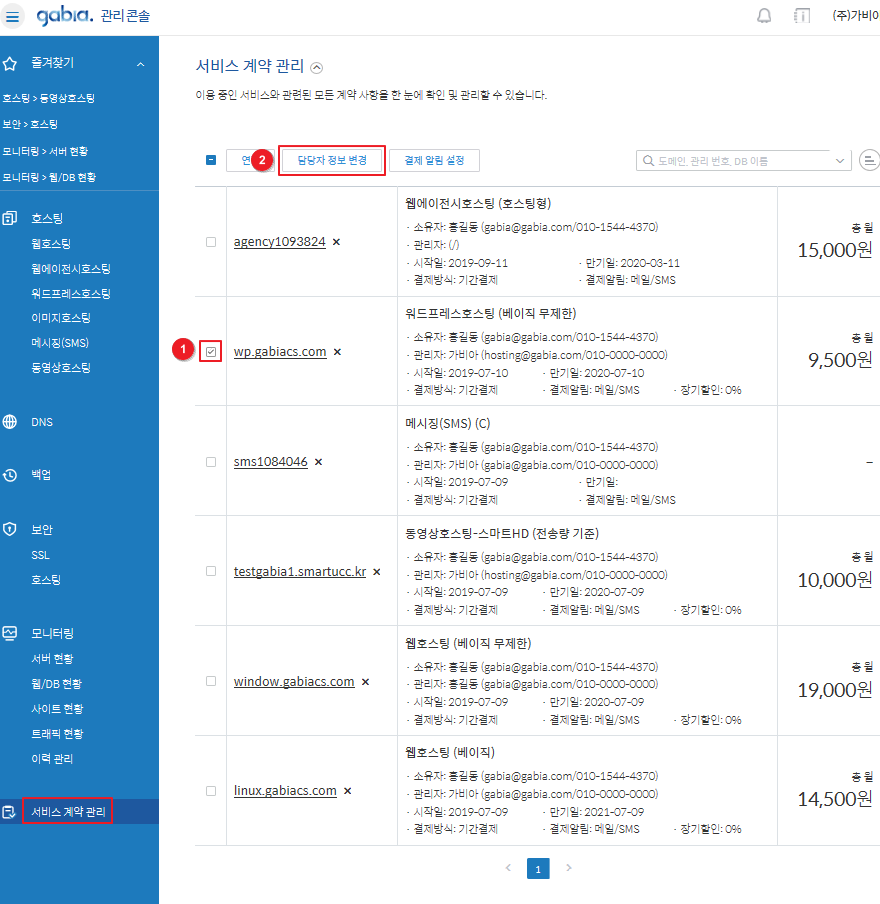Click 결제 알림 설정 button
This screenshot has height=904, width=880.
[x=434, y=160]
